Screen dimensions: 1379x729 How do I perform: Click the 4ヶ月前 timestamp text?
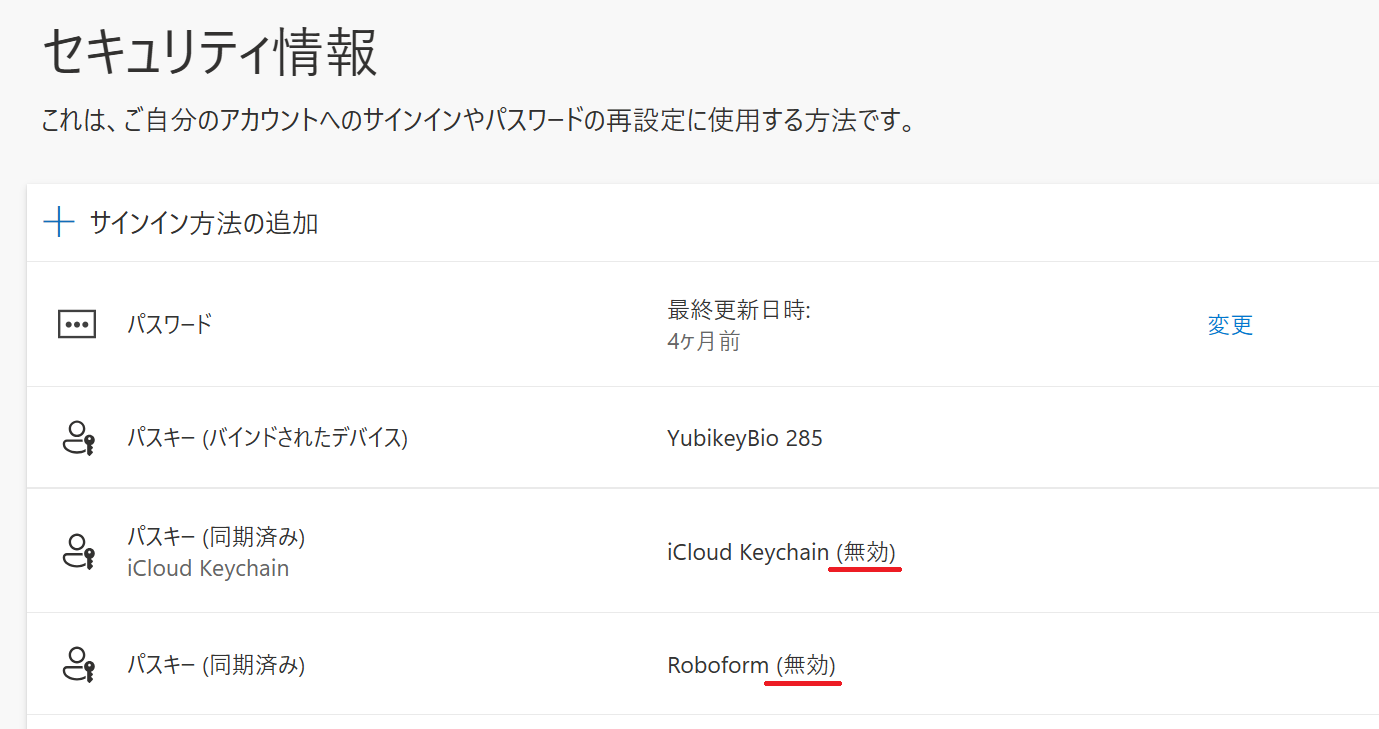coord(703,342)
